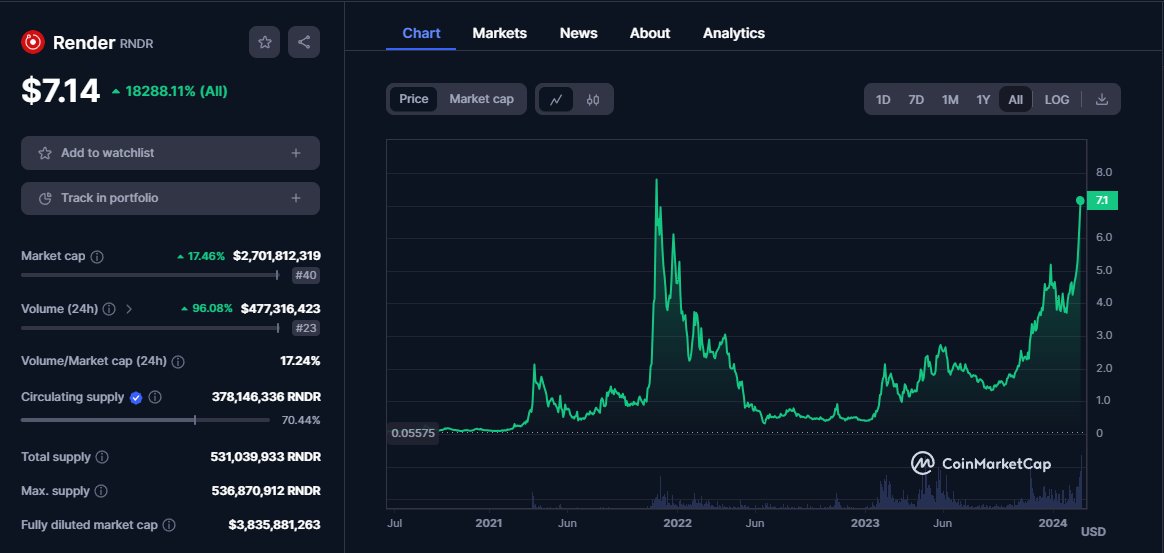Add Render to watchlist
The width and height of the screenshot is (1164, 553).
coord(170,153)
